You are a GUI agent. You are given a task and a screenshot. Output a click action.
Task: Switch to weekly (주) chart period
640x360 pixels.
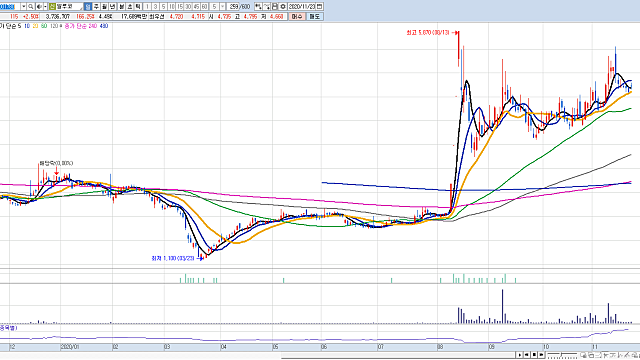pos(96,7)
